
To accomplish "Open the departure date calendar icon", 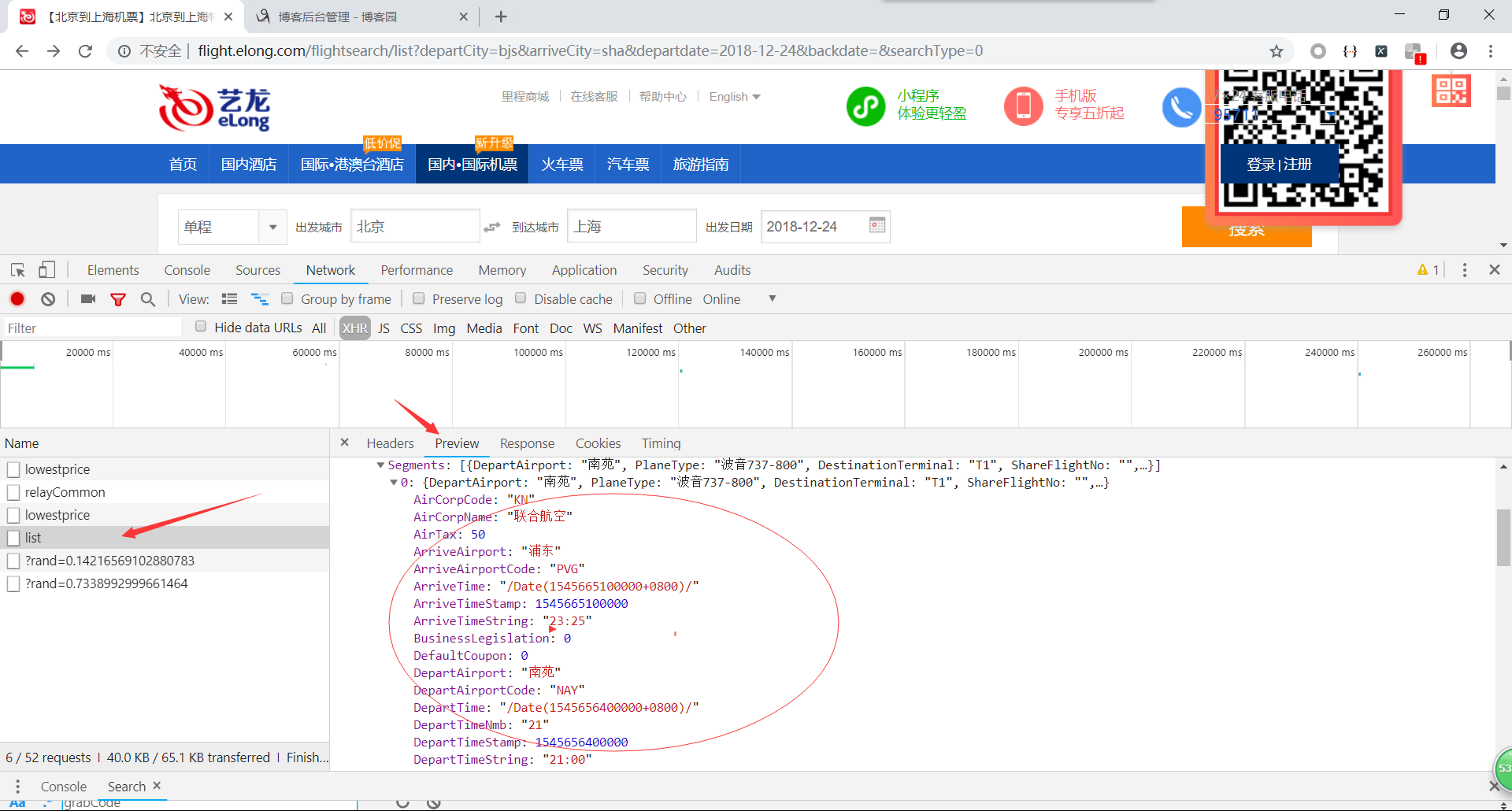I will coord(877,226).
